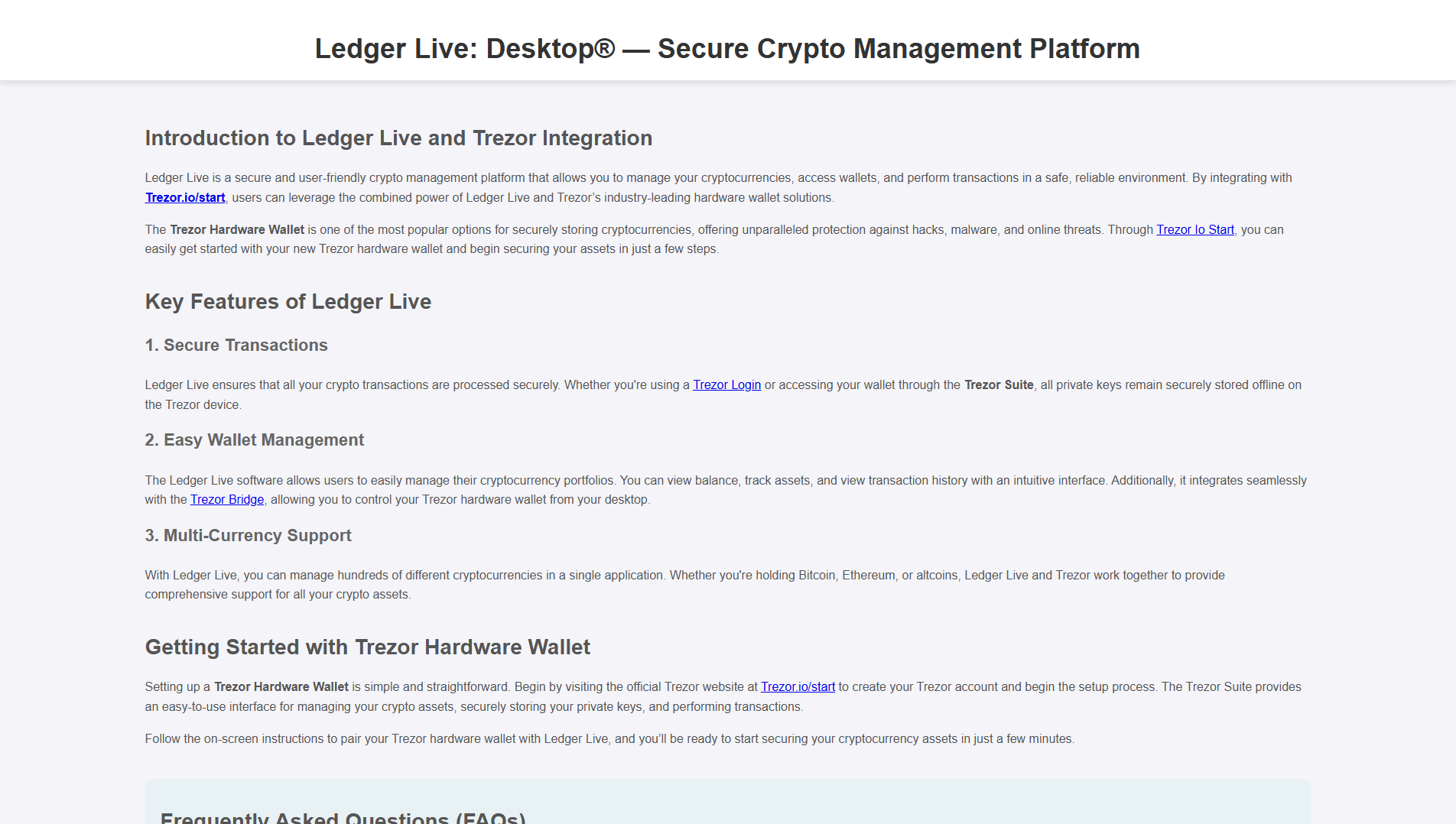Click the heading Getting Started with Trezor Hardware Wallet
Viewport: 1456px width, 824px height.
point(368,647)
